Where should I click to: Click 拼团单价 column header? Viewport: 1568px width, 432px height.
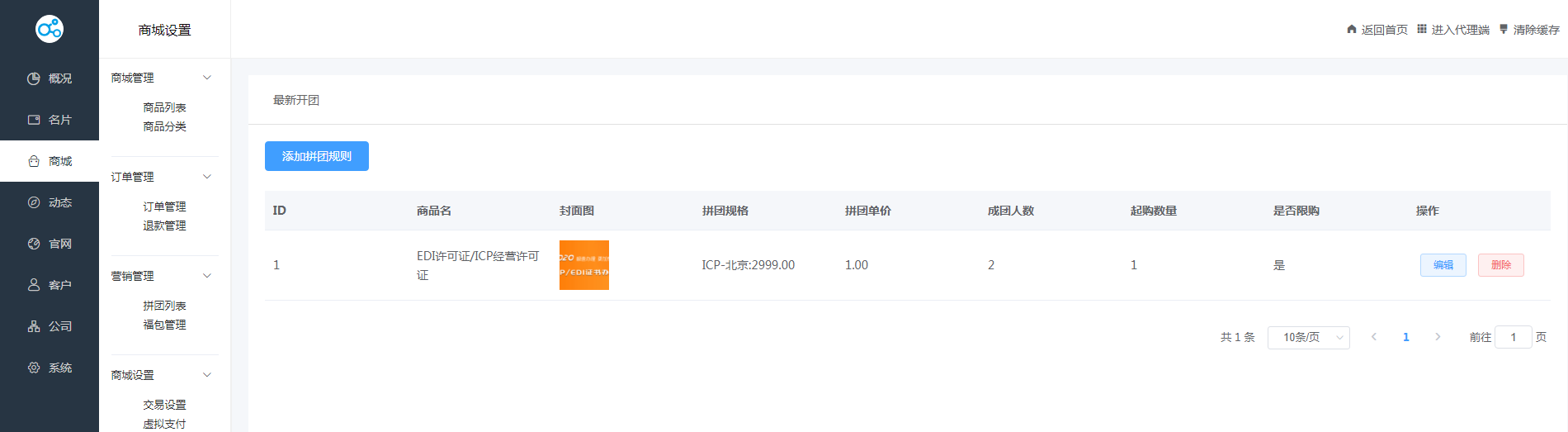coord(868,211)
